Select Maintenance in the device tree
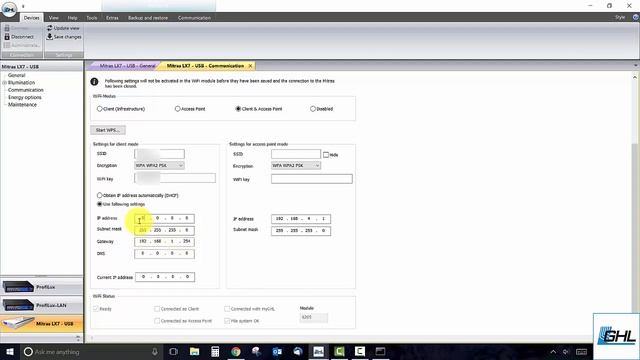This screenshot has width=640, height=360. coord(22,105)
